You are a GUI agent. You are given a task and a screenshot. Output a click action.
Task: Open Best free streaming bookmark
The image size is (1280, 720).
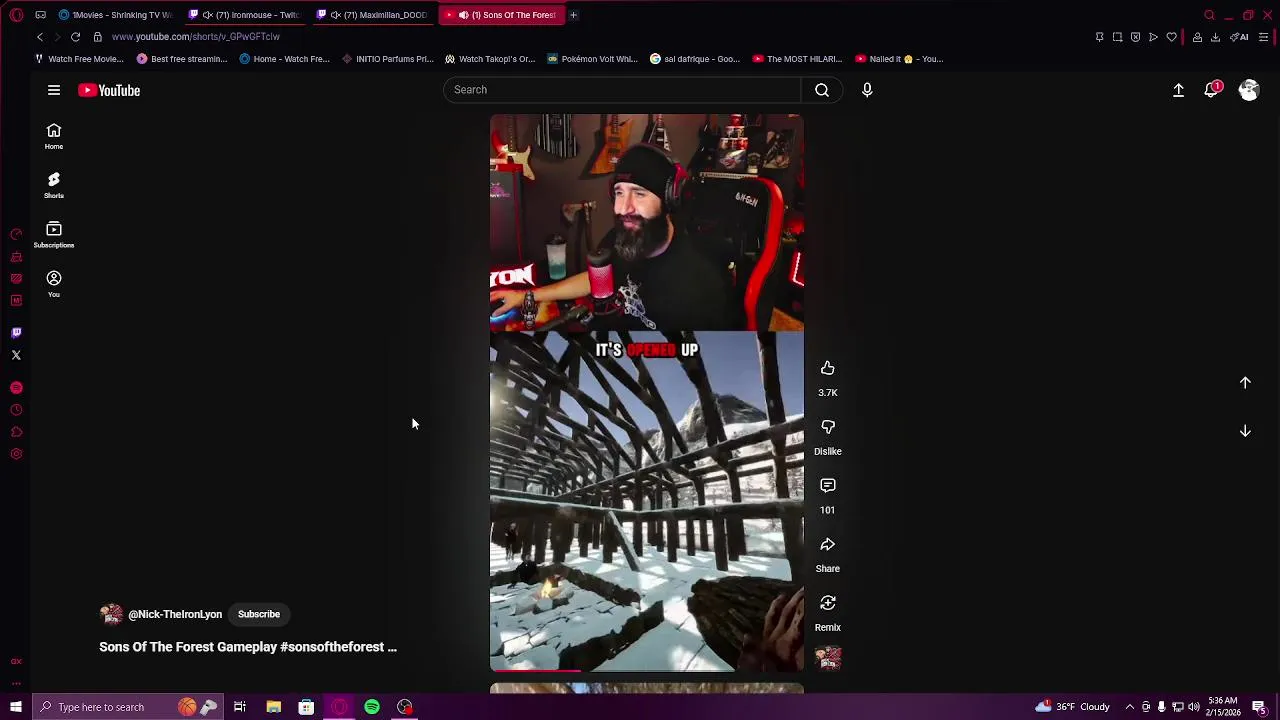(x=182, y=59)
